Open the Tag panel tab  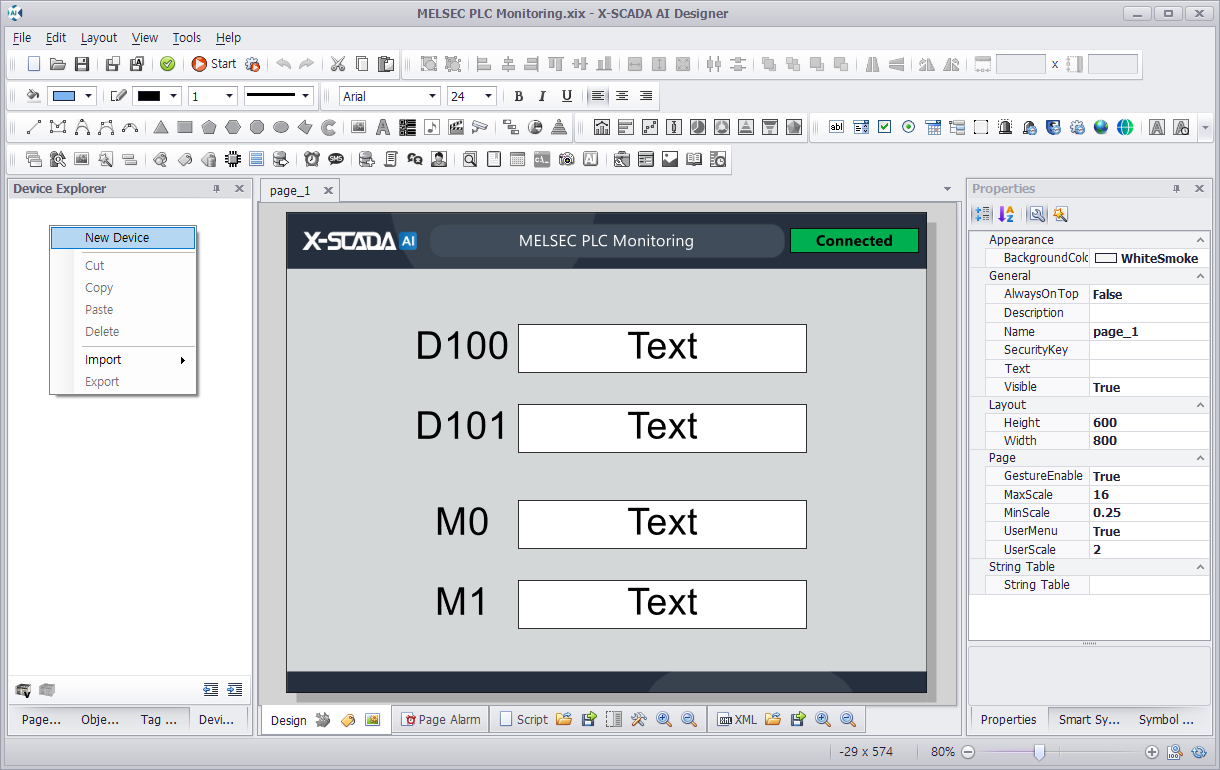click(x=158, y=719)
